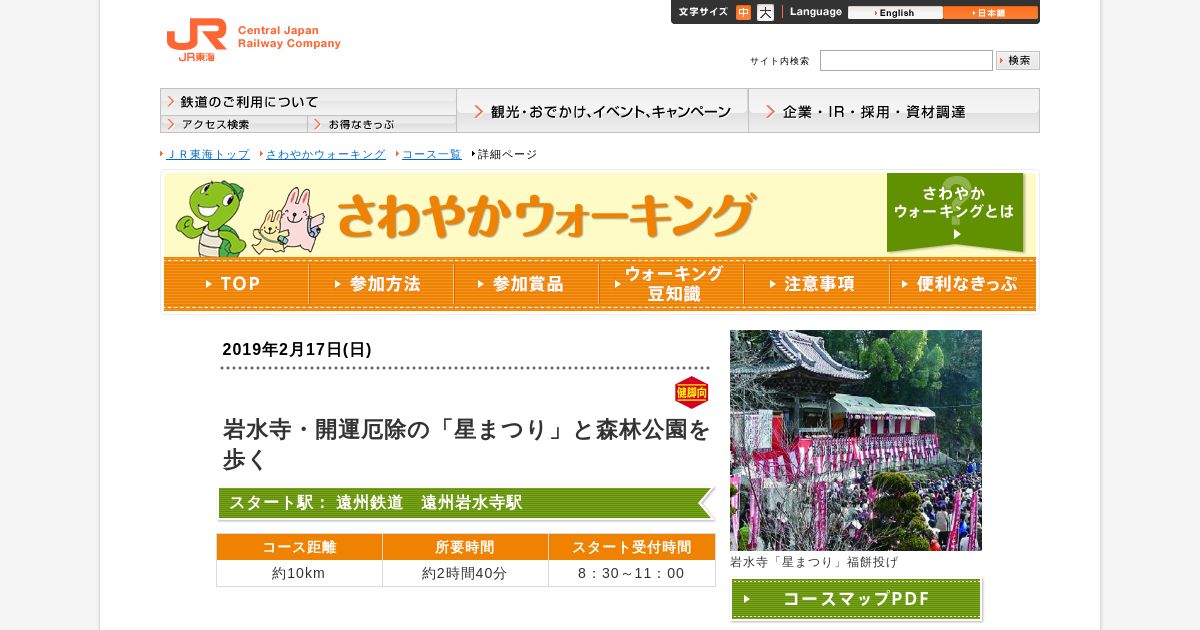Go to ＪＲ東海トップ breadcrumb link
Image resolution: width=1200 pixels, height=630 pixels.
207,154
